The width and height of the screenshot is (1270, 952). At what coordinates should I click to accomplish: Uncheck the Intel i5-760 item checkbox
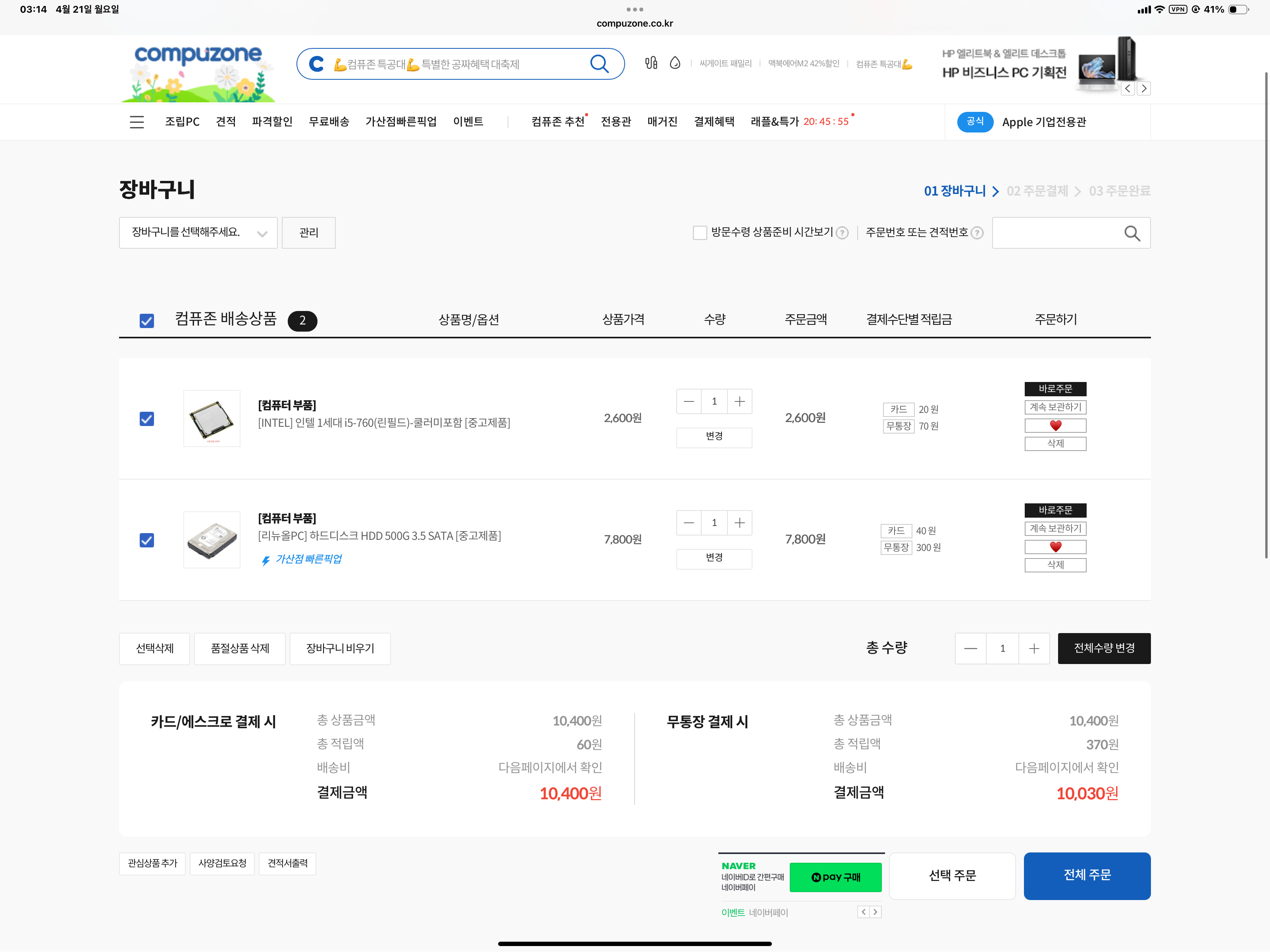click(147, 419)
